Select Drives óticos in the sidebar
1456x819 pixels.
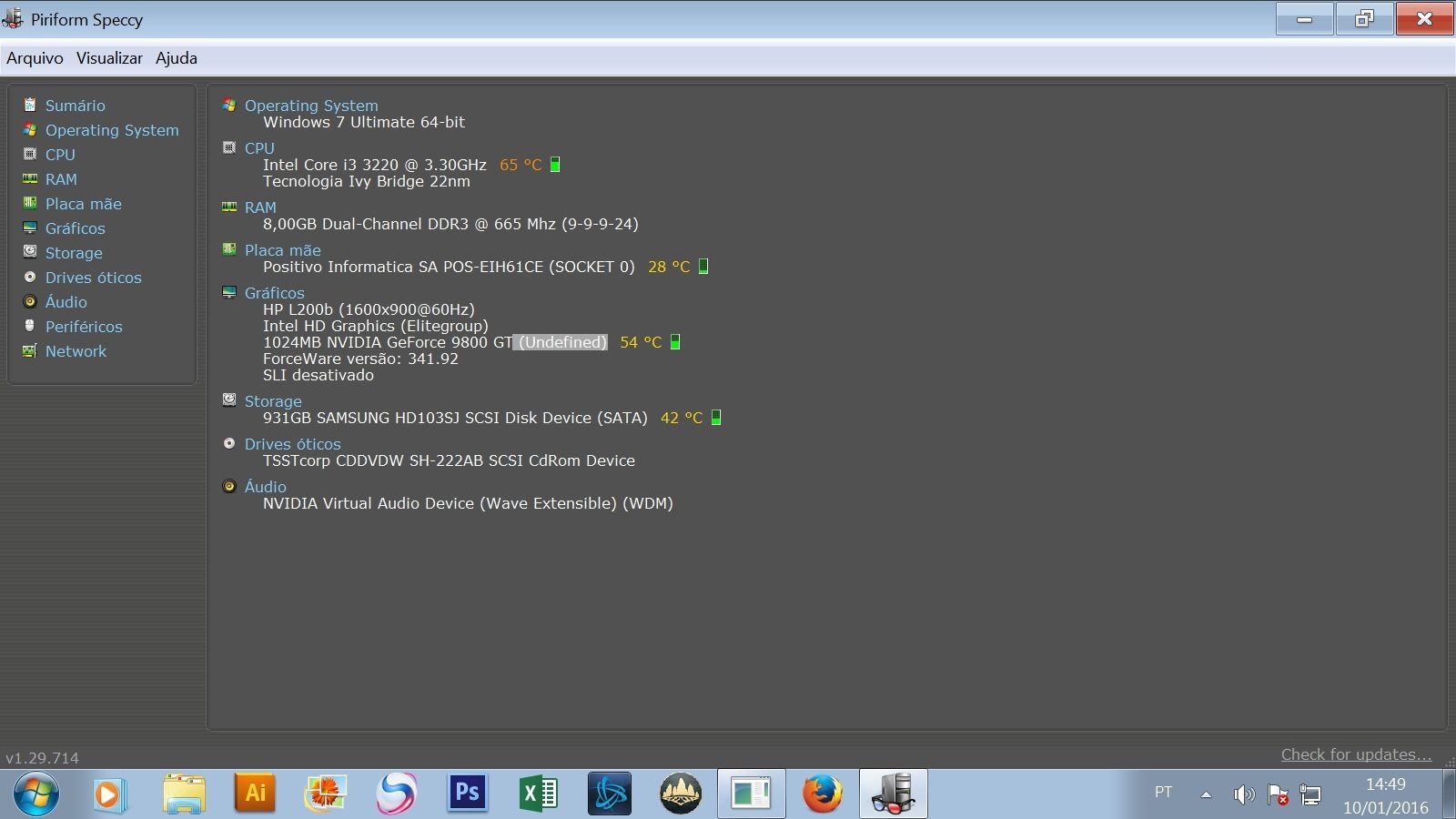pos(94,278)
